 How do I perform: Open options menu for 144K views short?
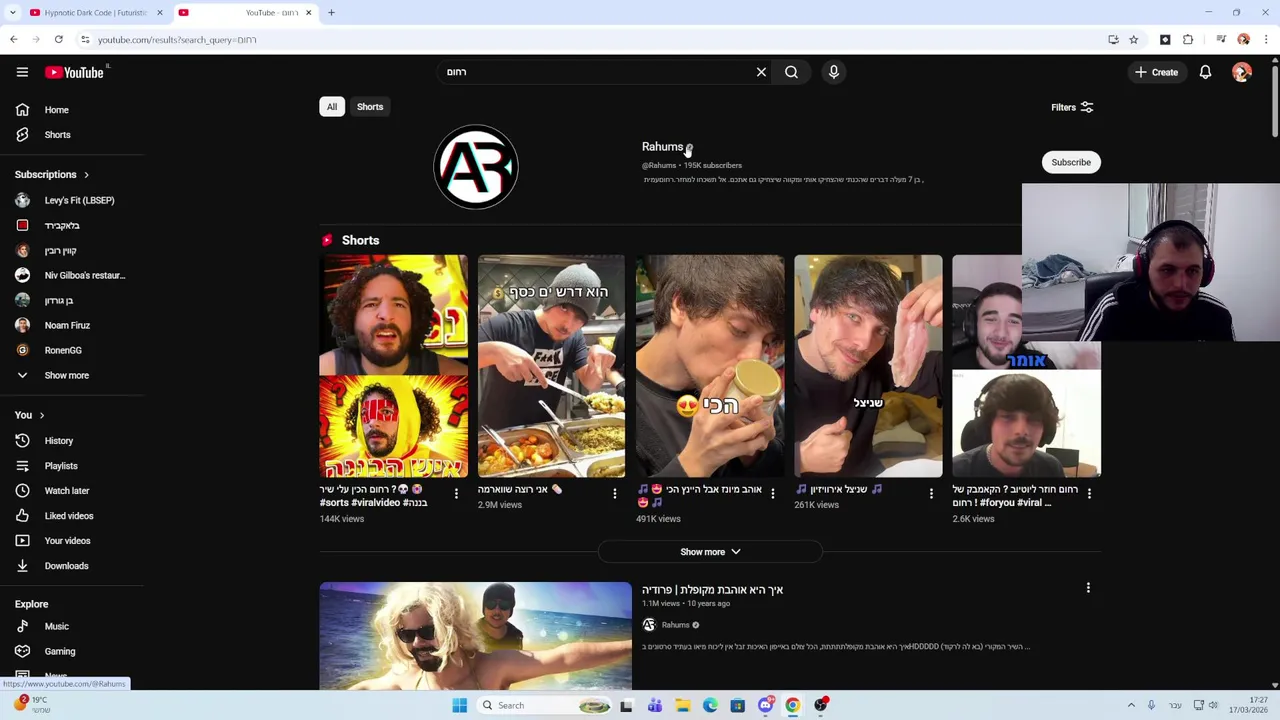tap(456, 494)
